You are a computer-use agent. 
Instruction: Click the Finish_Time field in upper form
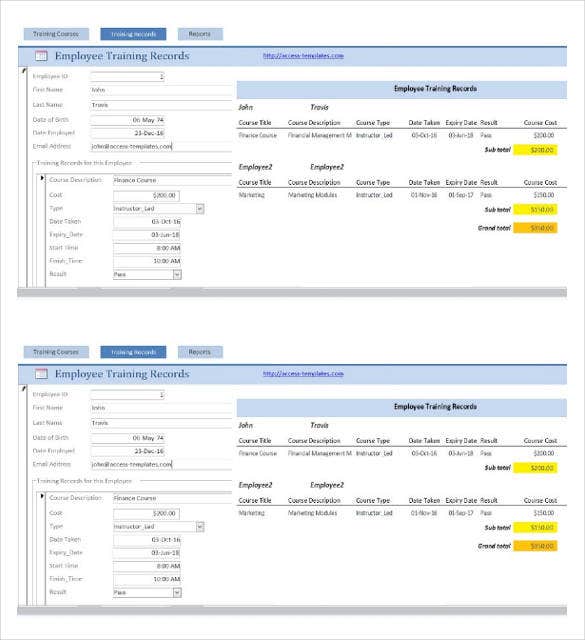(147, 261)
